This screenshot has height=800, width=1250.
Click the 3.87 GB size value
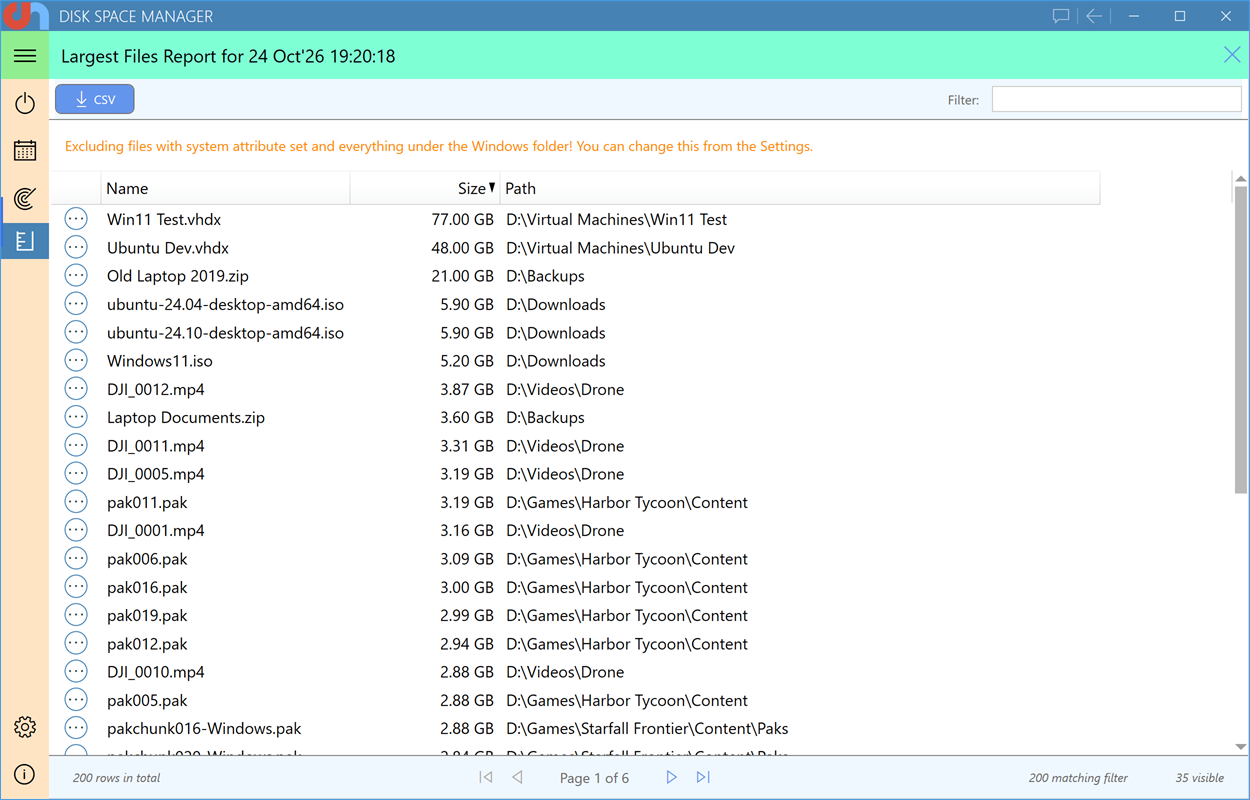click(467, 389)
